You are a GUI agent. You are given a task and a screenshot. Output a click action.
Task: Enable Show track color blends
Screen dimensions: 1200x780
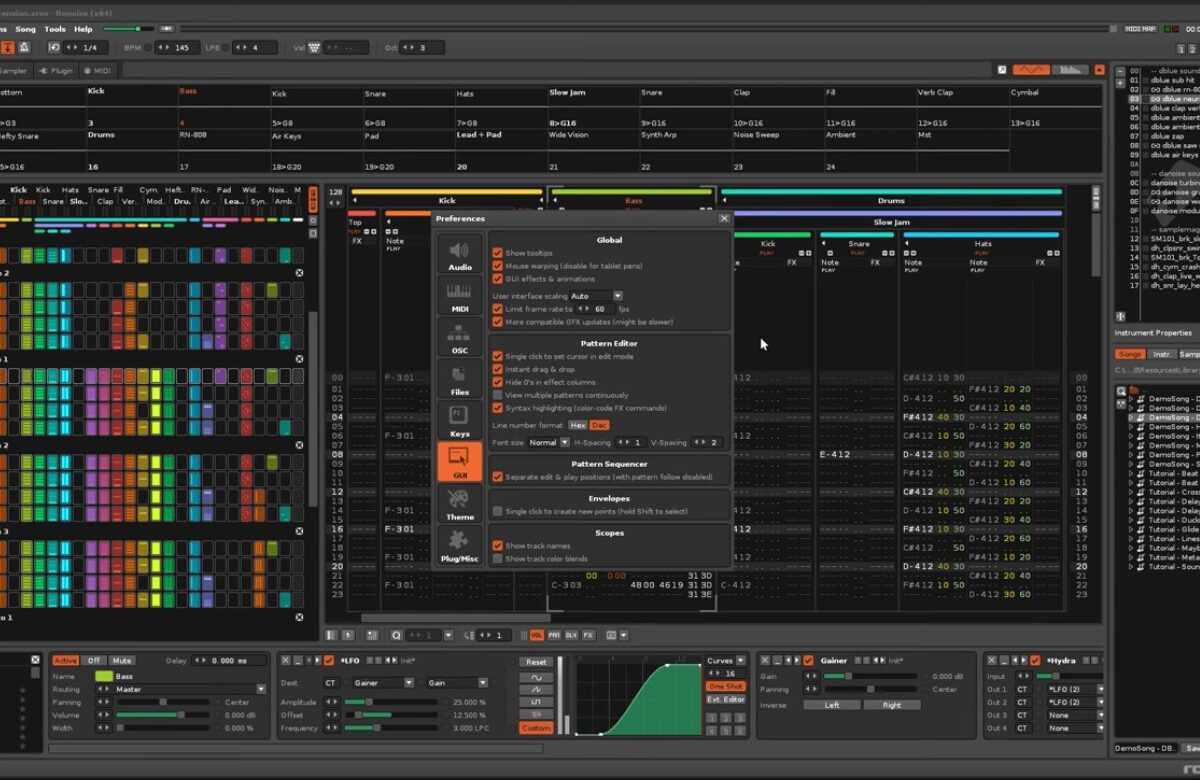[x=498, y=558]
